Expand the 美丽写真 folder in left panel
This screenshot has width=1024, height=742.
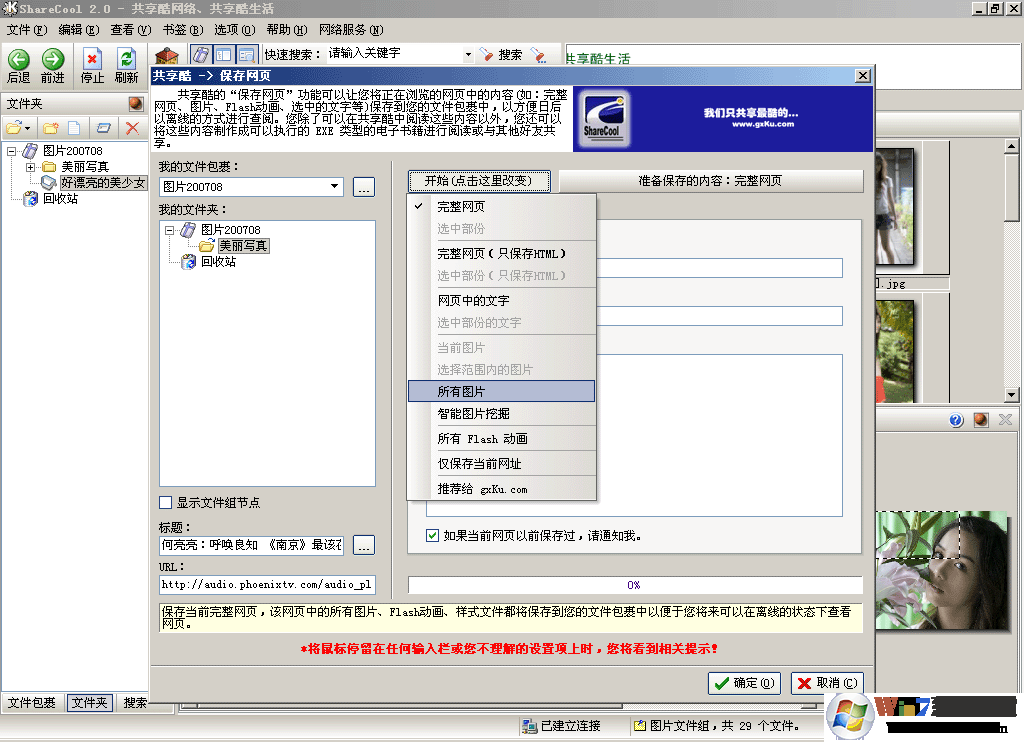pyautogui.click(x=31, y=167)
